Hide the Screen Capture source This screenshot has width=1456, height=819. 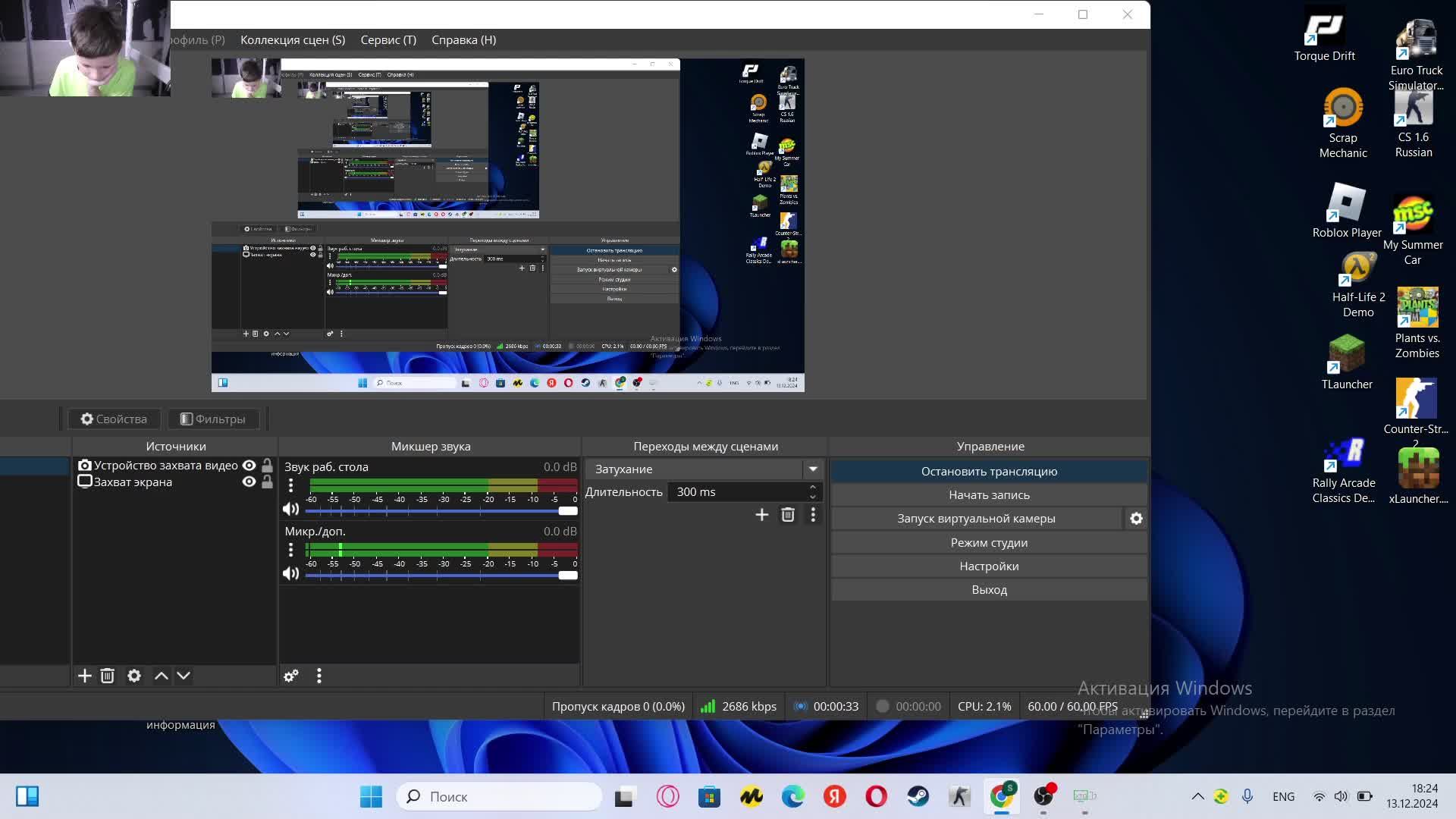249,482
